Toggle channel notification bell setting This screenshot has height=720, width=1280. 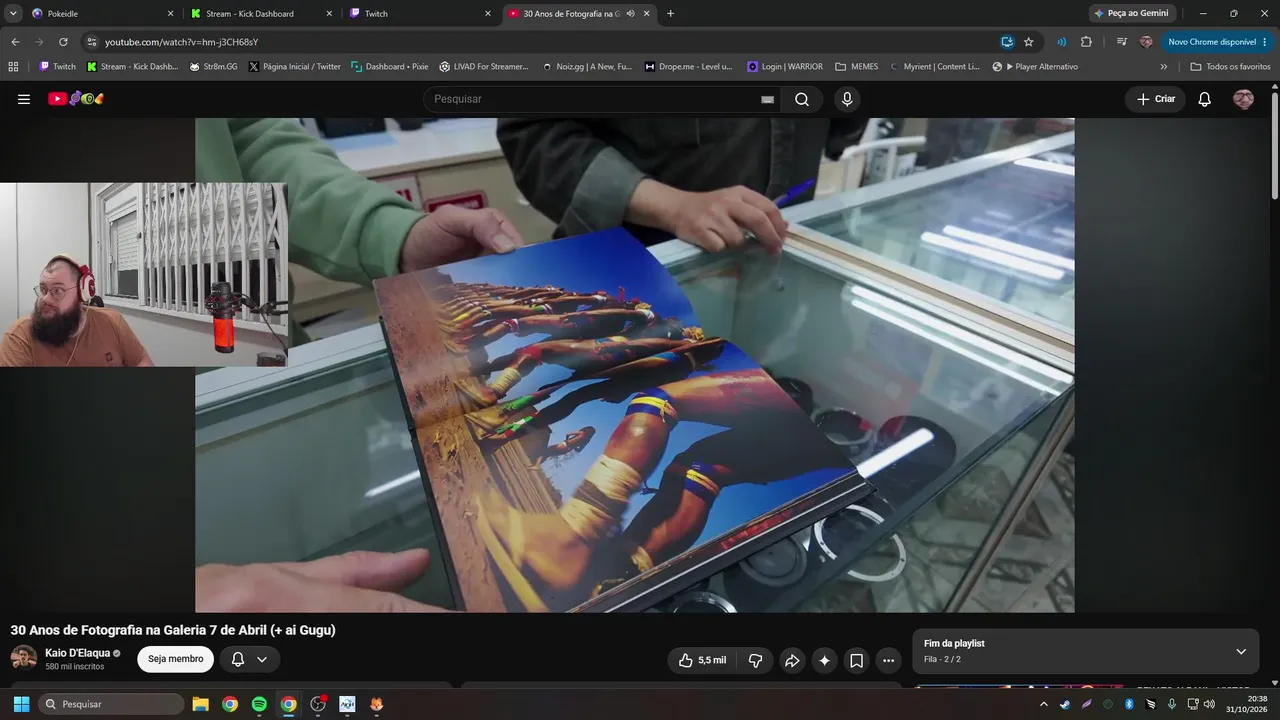pos(249,659)
